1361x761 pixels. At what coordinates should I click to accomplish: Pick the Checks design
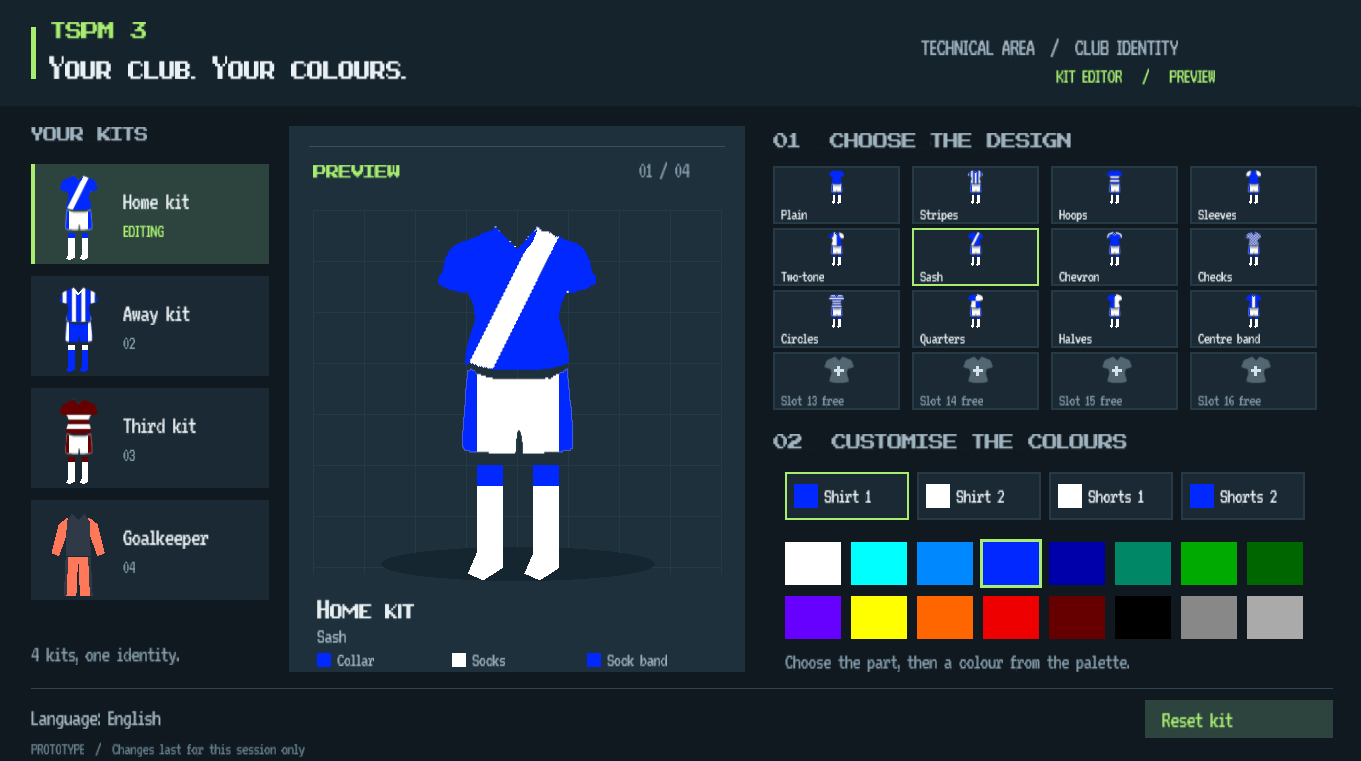tap(1253, 257)
